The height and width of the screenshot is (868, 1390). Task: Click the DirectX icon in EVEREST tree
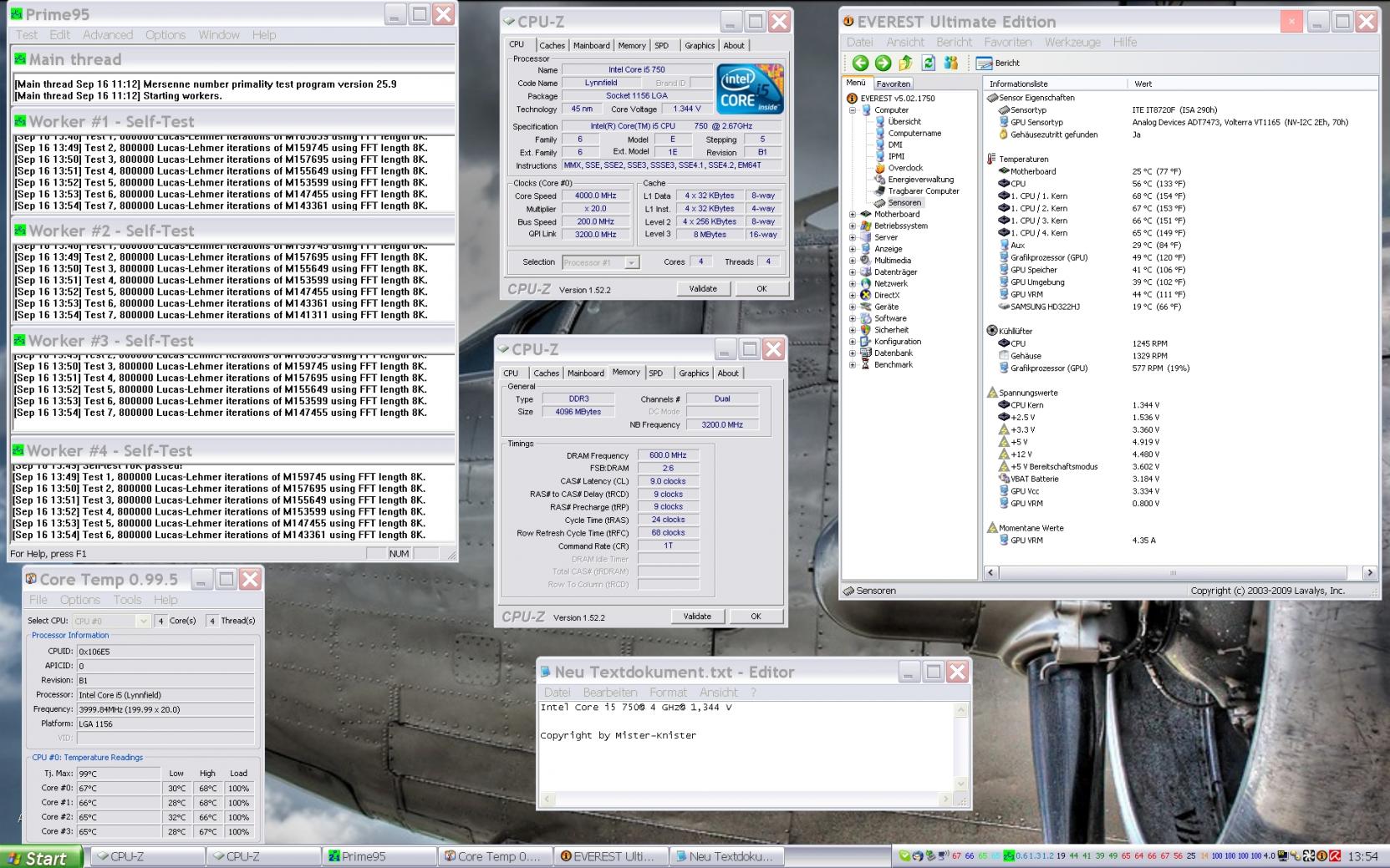tap(865, 295)
